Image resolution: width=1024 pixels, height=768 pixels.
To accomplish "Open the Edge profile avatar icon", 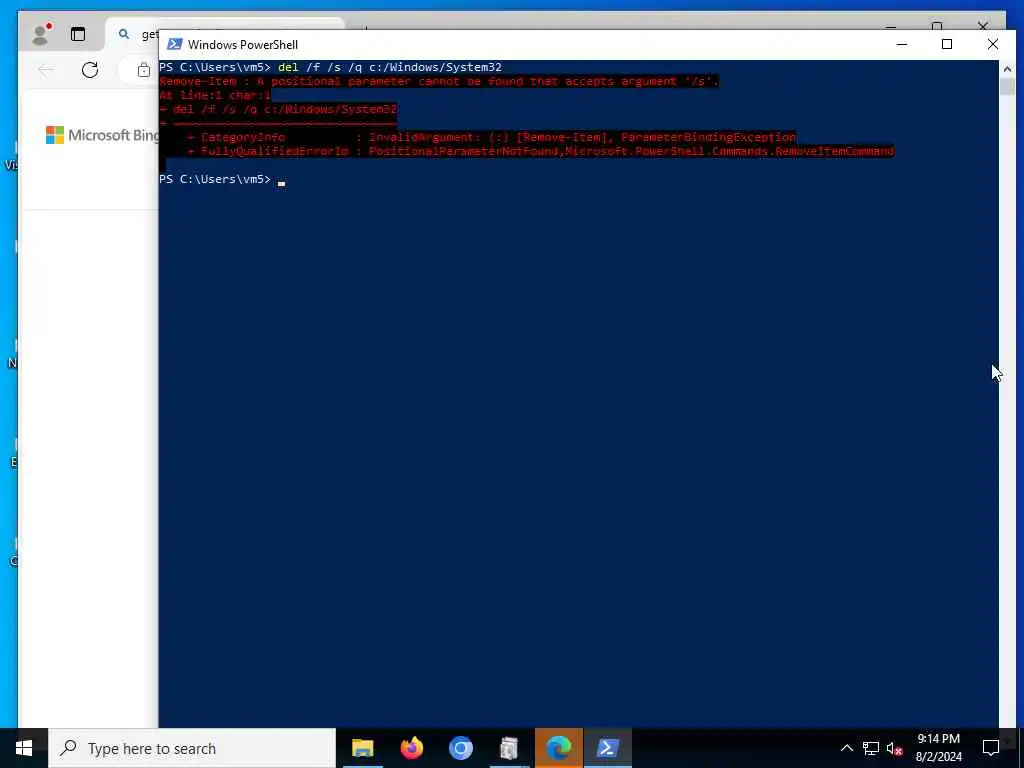I will coord(41,34).
